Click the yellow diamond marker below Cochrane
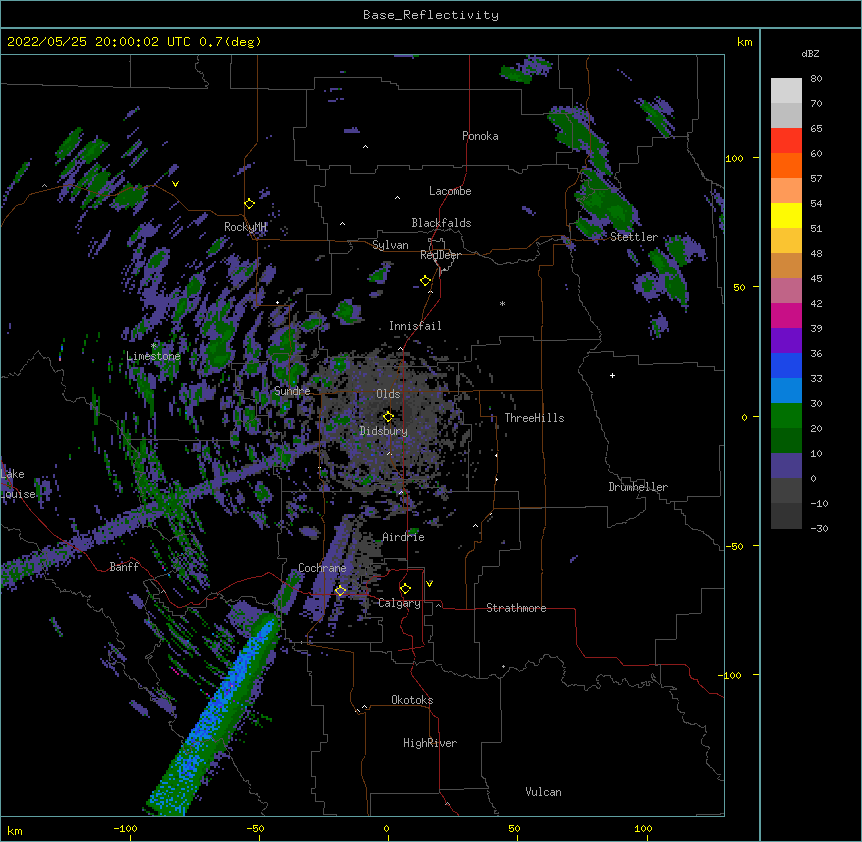The height and width of the screenshot is (842, 862). [x=340, y=591]
